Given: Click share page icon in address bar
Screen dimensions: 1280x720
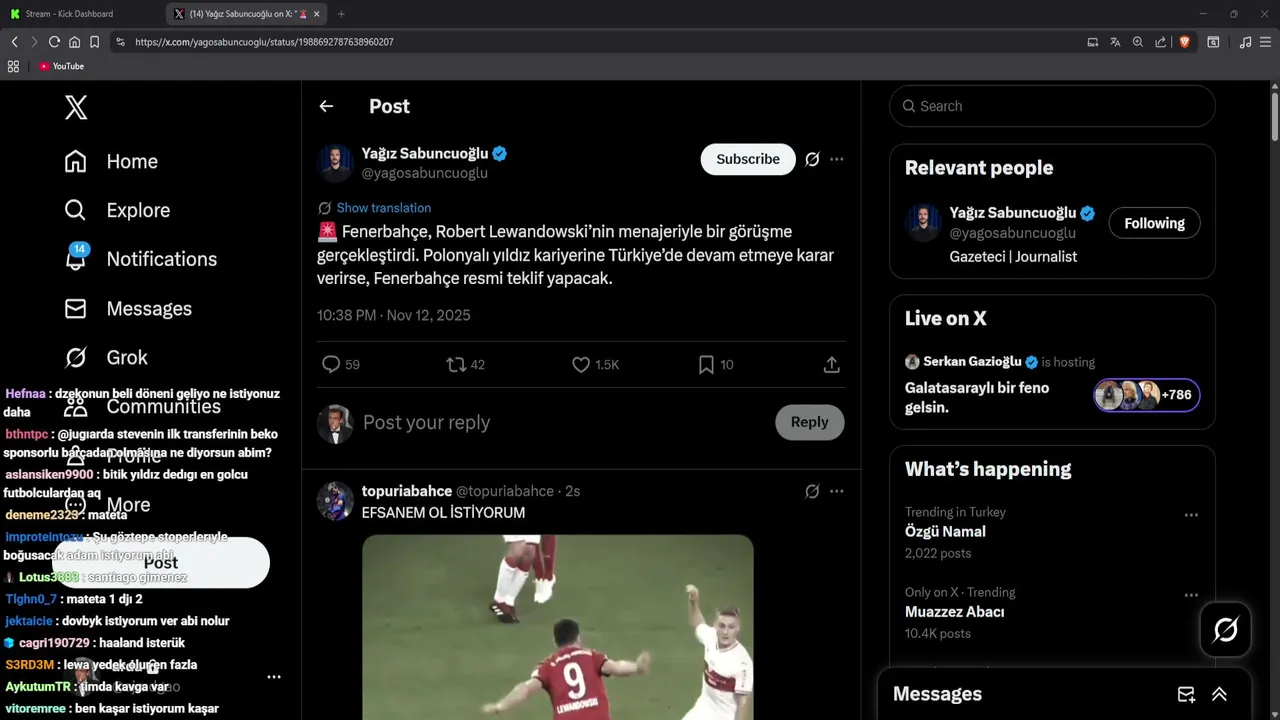Looking at the screenshot, I should point(1161,42).
